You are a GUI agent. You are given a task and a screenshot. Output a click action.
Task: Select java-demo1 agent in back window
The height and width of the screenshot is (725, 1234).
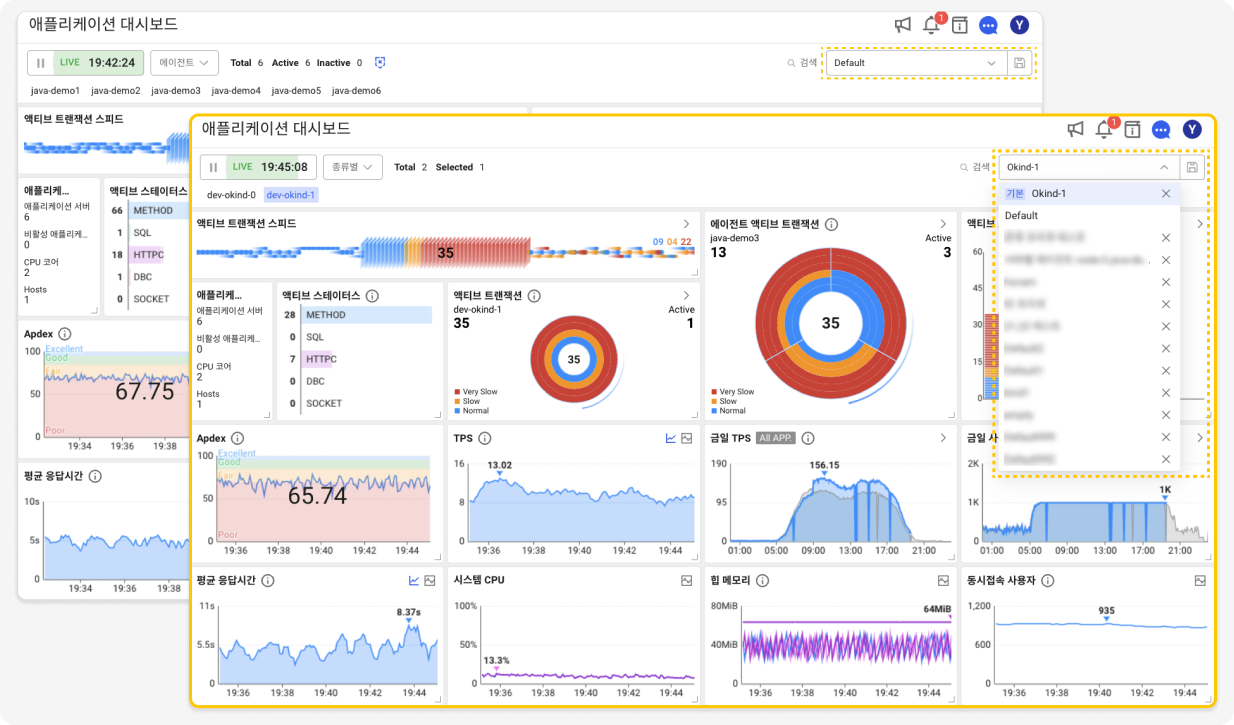[x=55, y=91]
